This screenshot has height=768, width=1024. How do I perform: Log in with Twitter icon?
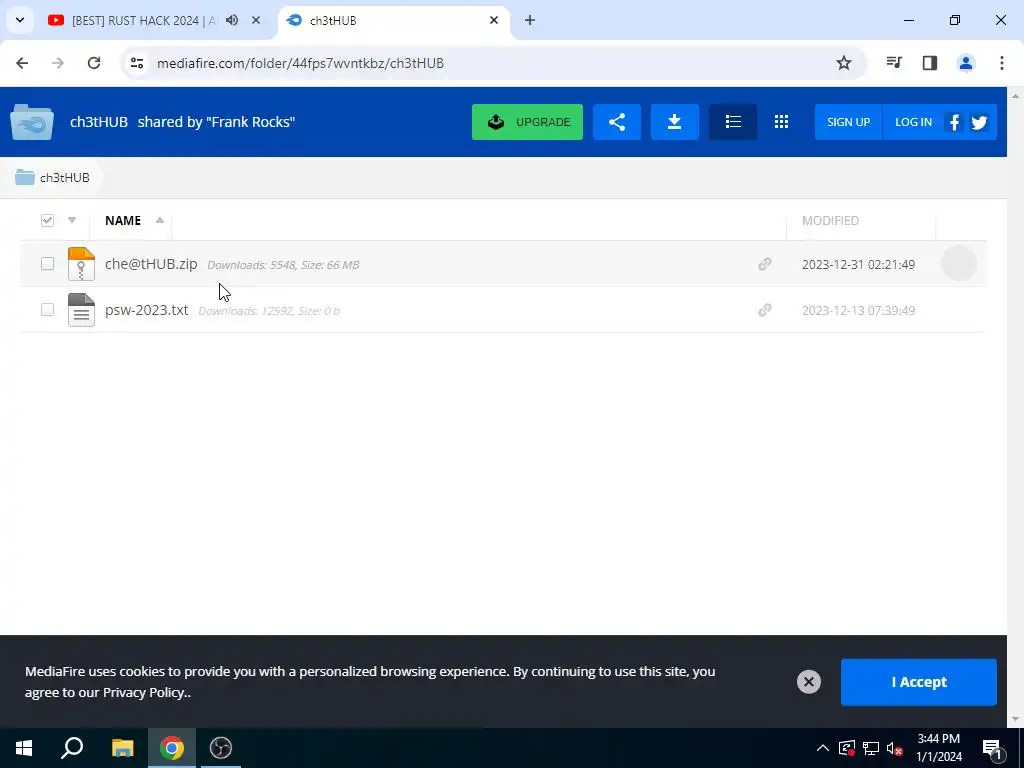tap(979, 122)
